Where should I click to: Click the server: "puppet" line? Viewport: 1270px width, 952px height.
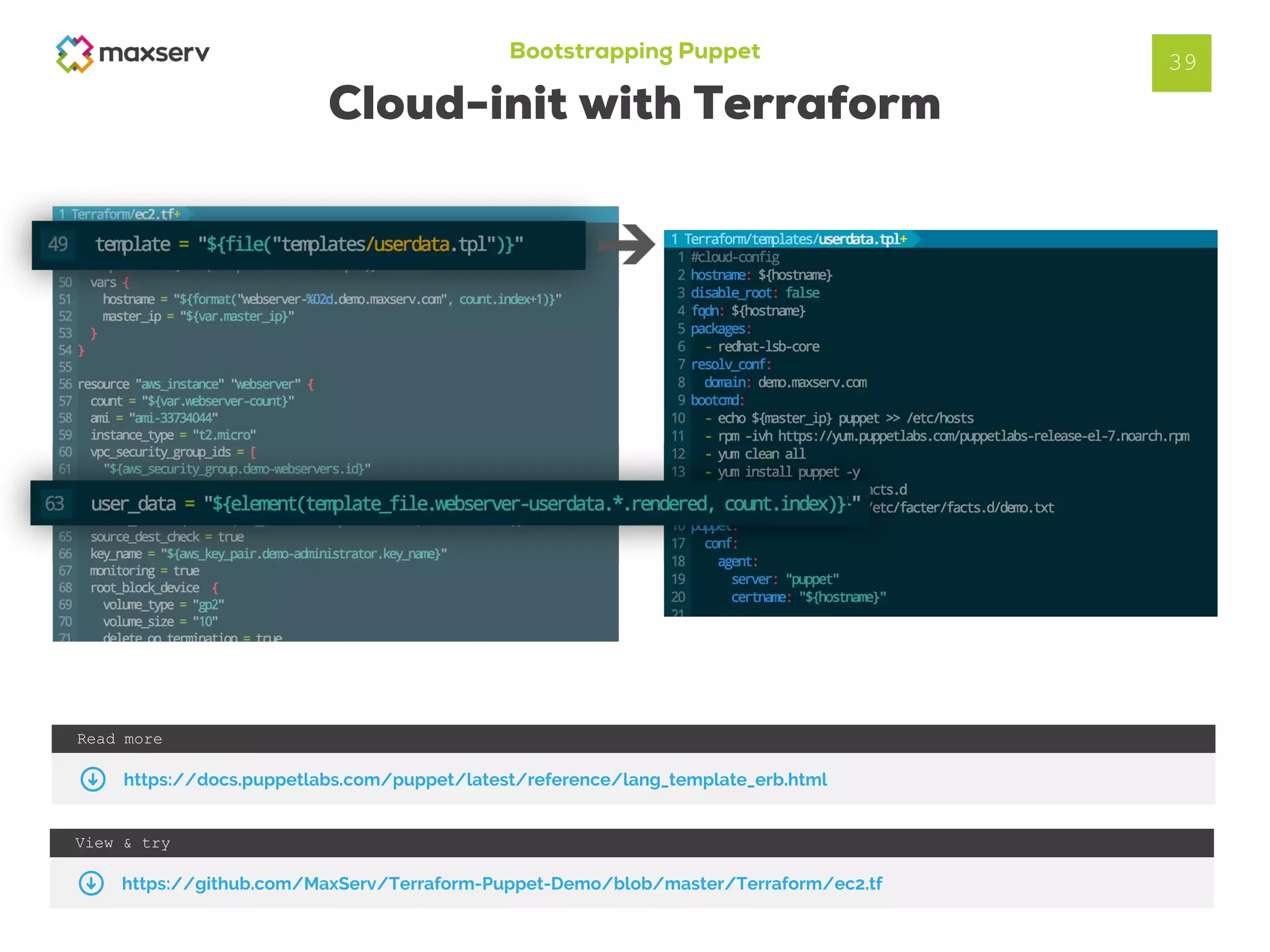point(785,580)
